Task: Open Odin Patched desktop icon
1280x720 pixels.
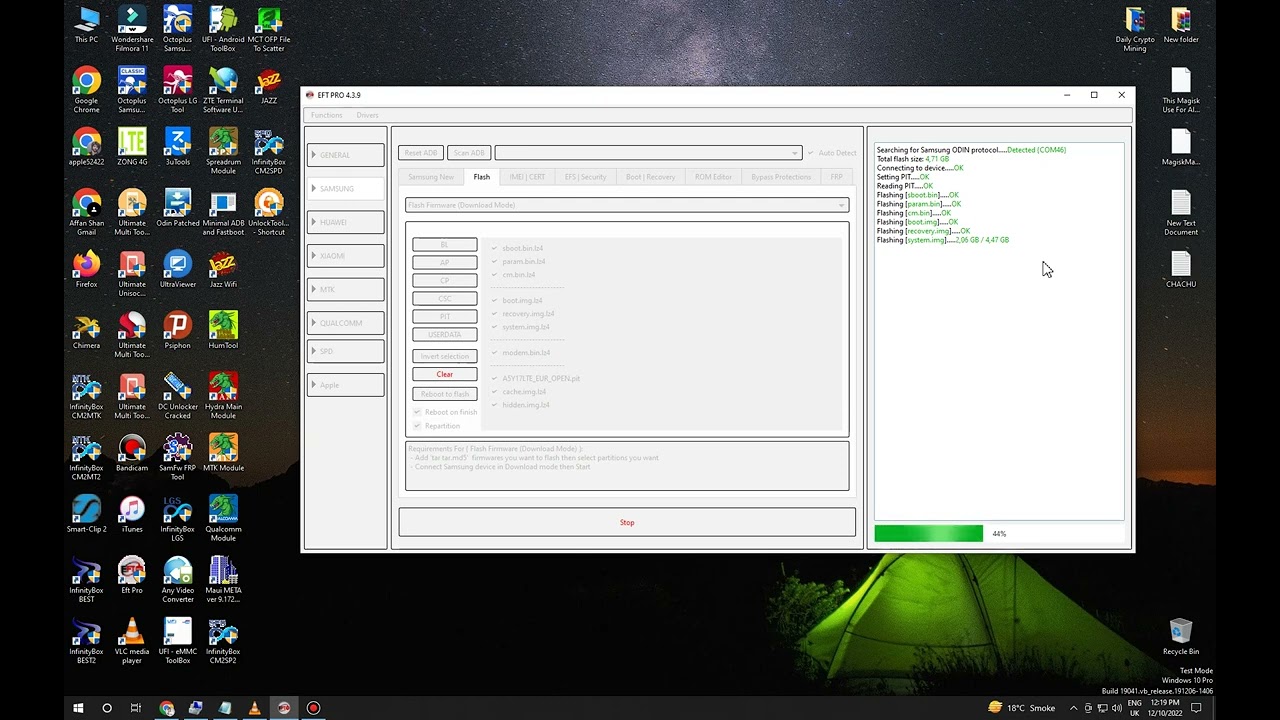Action: click(178, 208)
